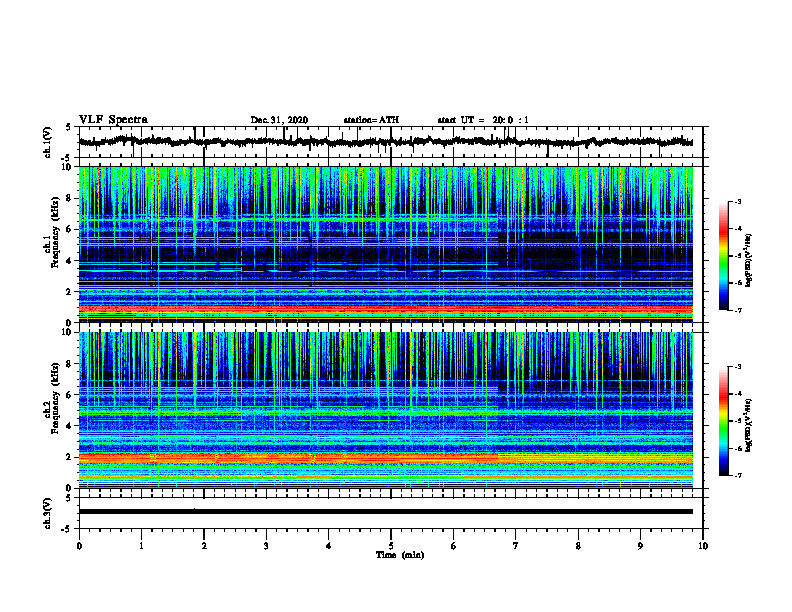Click the time axis tick label "3"
This screenshot has width=792, height=612.
tap(266, 546)
